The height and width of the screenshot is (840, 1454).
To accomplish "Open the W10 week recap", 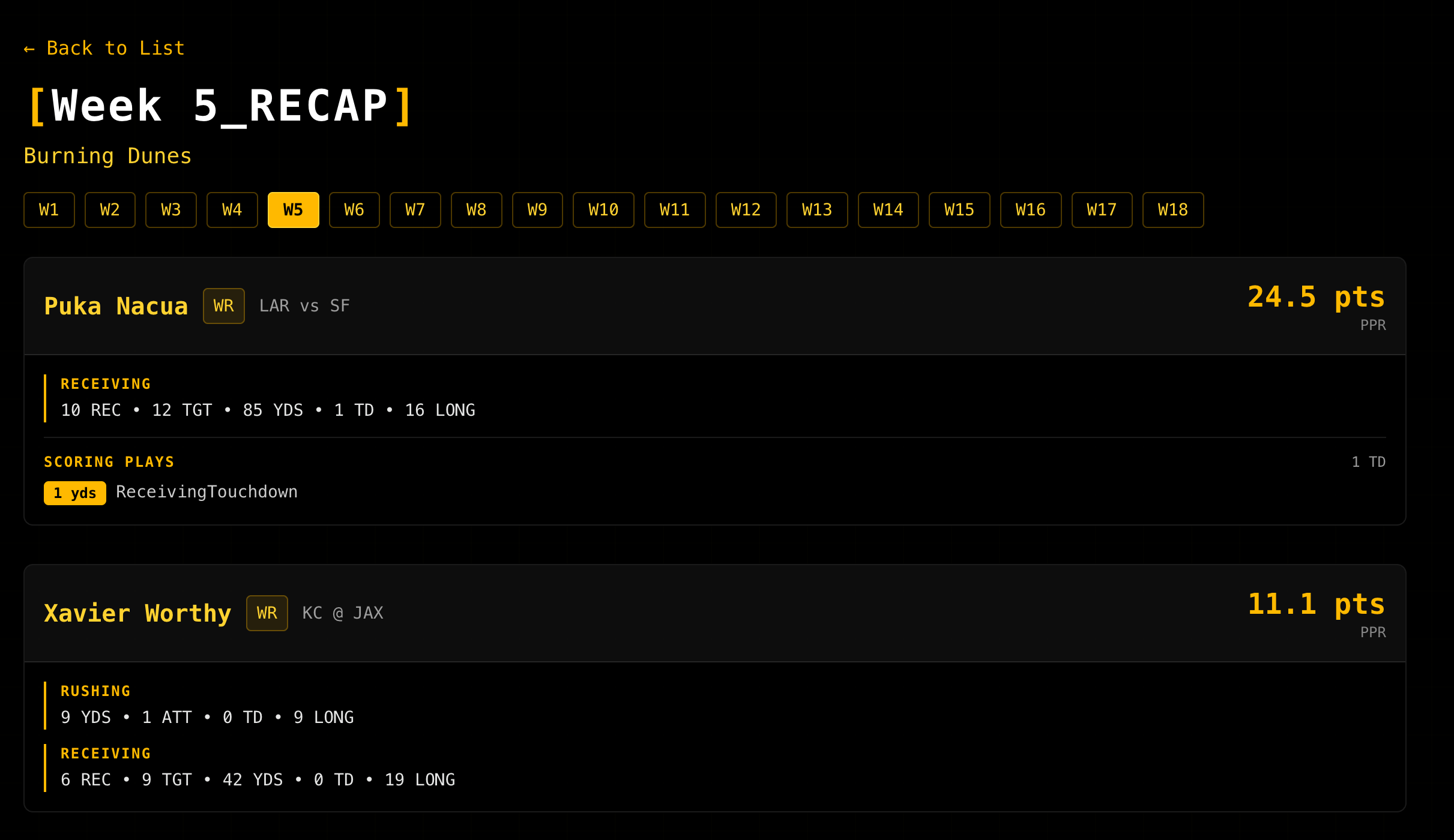I will point(603,210).
